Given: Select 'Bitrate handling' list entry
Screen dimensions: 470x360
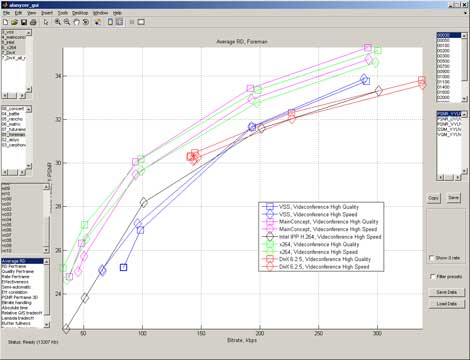Looking at the screenshot, I should [22, 303].
